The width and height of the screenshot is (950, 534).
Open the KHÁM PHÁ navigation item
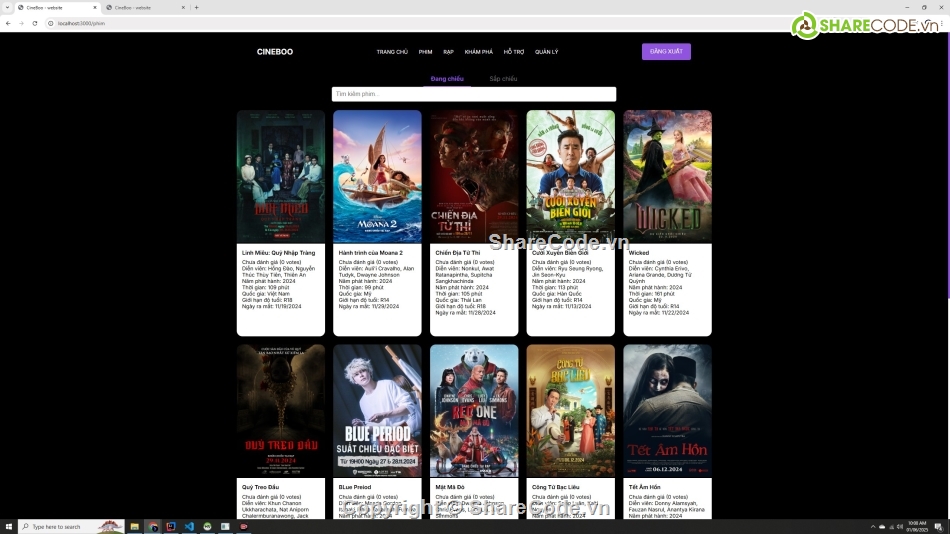click(x=479, y=52)
